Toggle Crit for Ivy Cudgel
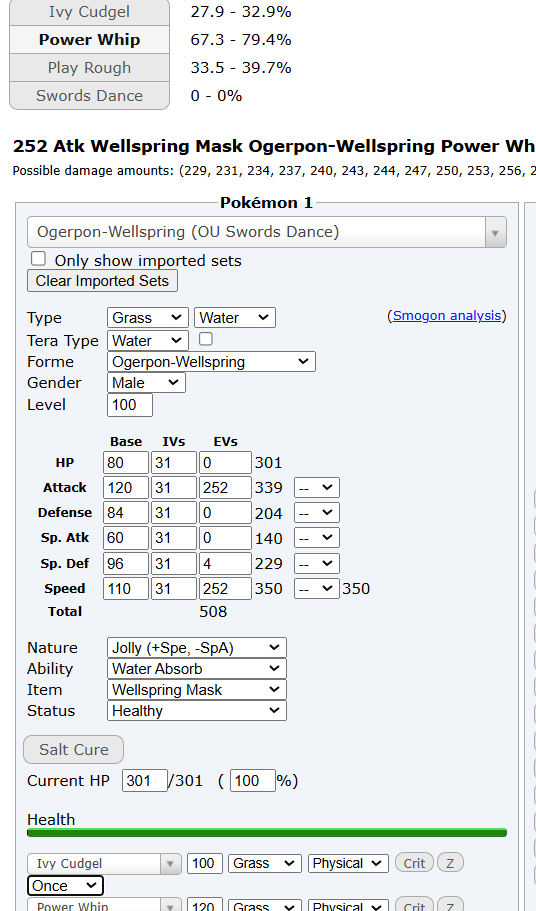This screenshot has height=911, width=536. (x=414, y=863)
